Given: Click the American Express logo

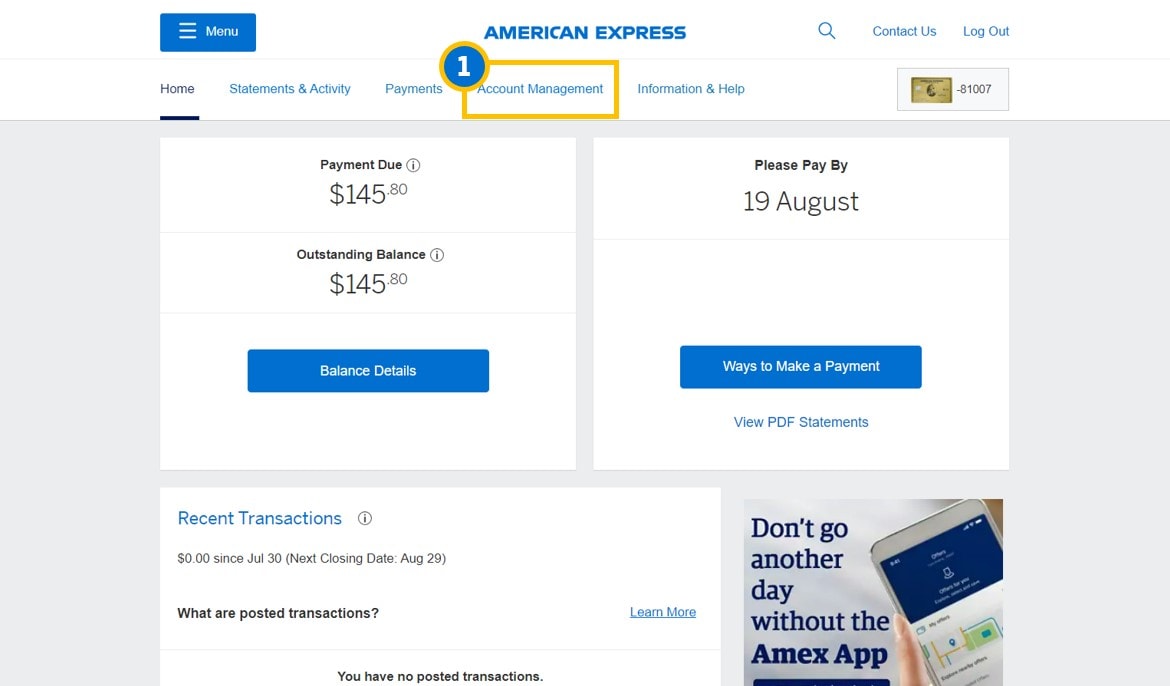Looking at the screenshot, I should pyautogui.click(x=584, y=31).
